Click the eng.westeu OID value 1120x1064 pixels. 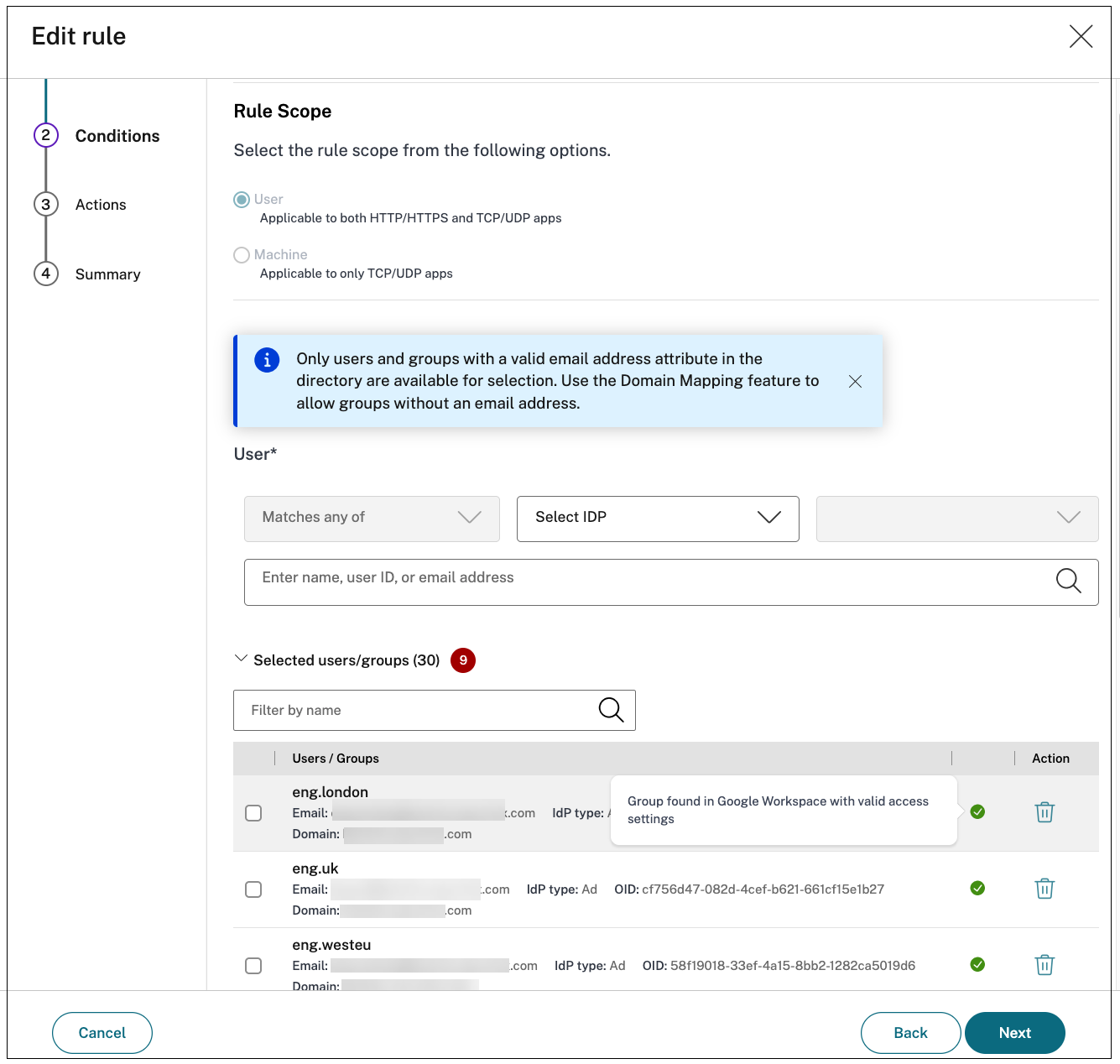[793, 966]
